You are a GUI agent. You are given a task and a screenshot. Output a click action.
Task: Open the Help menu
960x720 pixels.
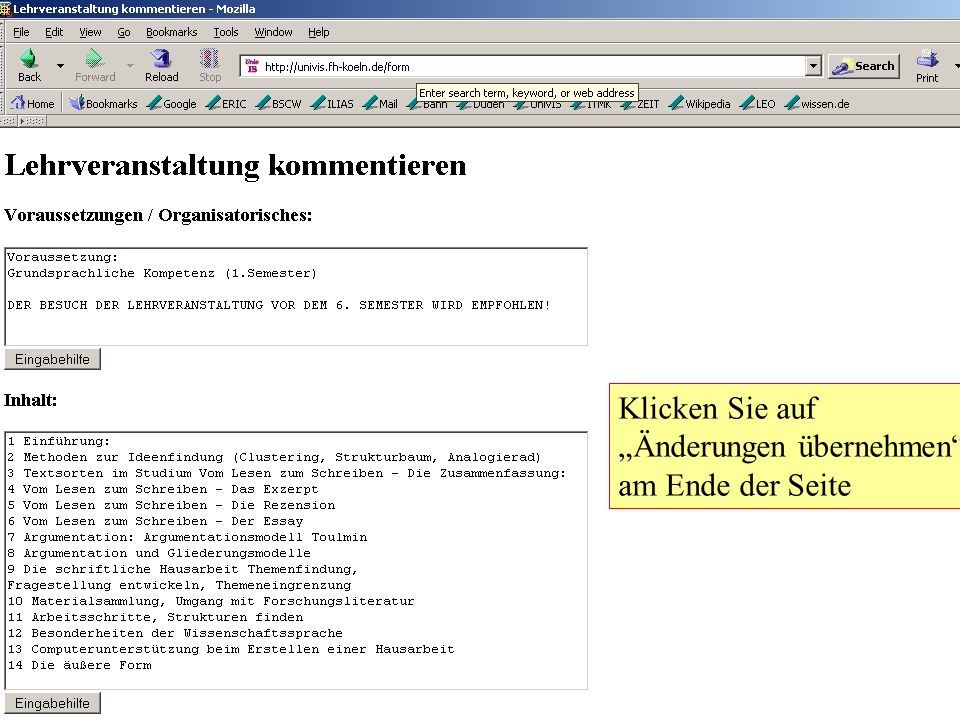318,32
